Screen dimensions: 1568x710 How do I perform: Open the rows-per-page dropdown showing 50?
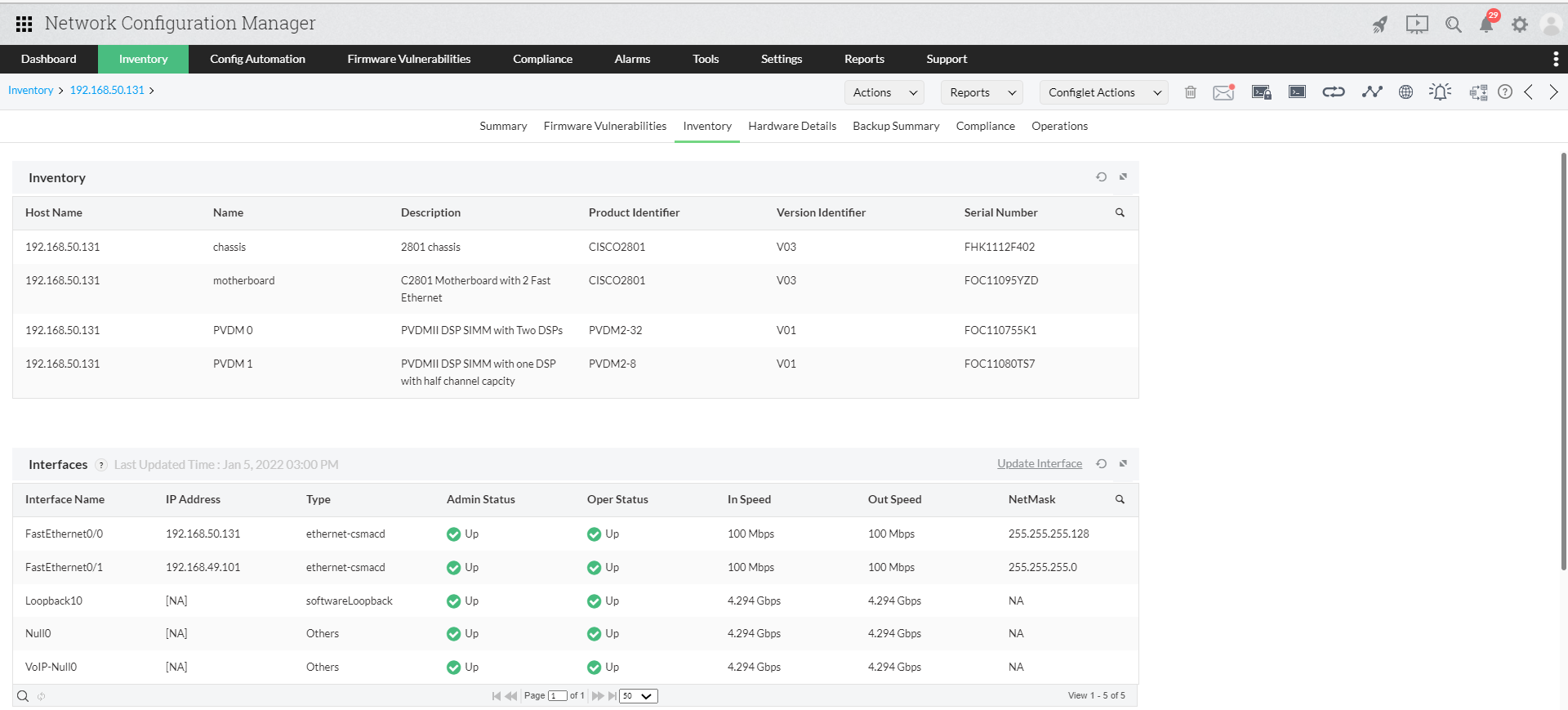(638, 696)
